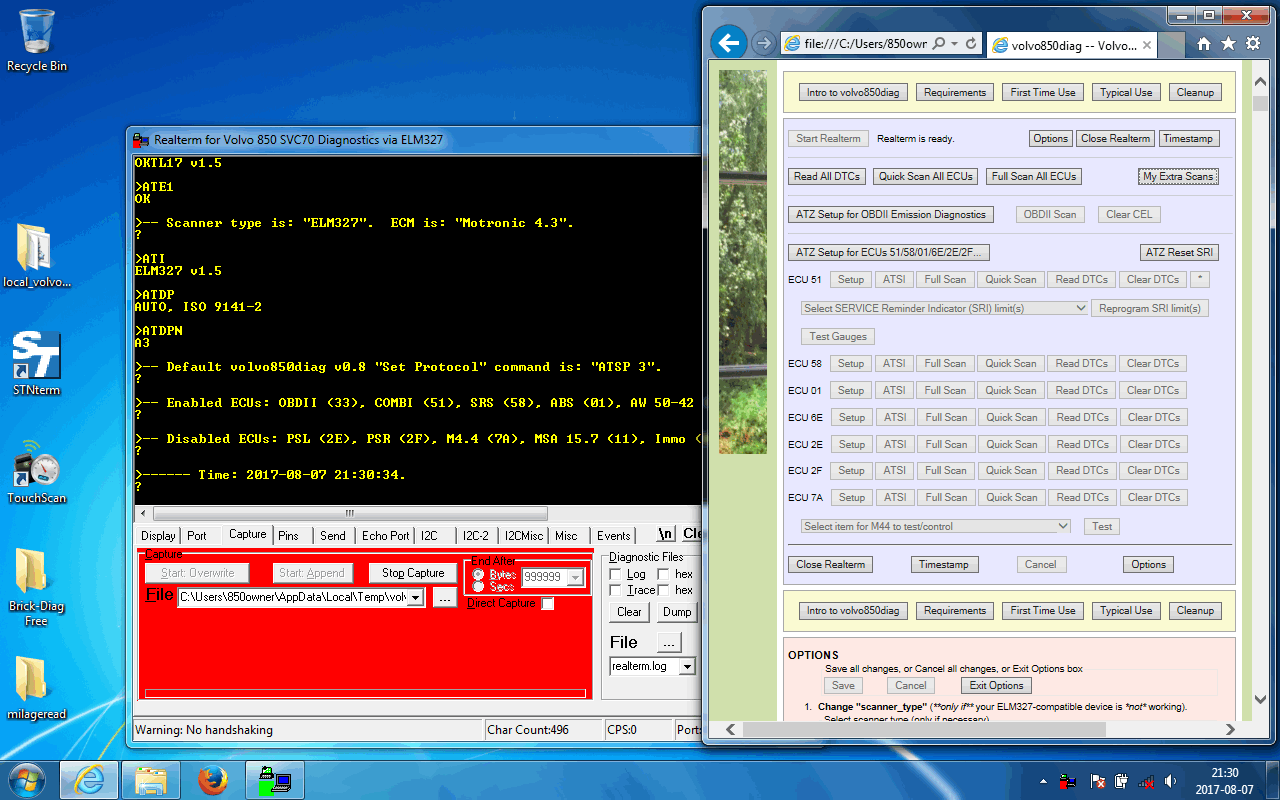Enable the Trace diagnostic file checkbox
The height and width of the screenshot is (800, 1280).
tap(616, 591)
